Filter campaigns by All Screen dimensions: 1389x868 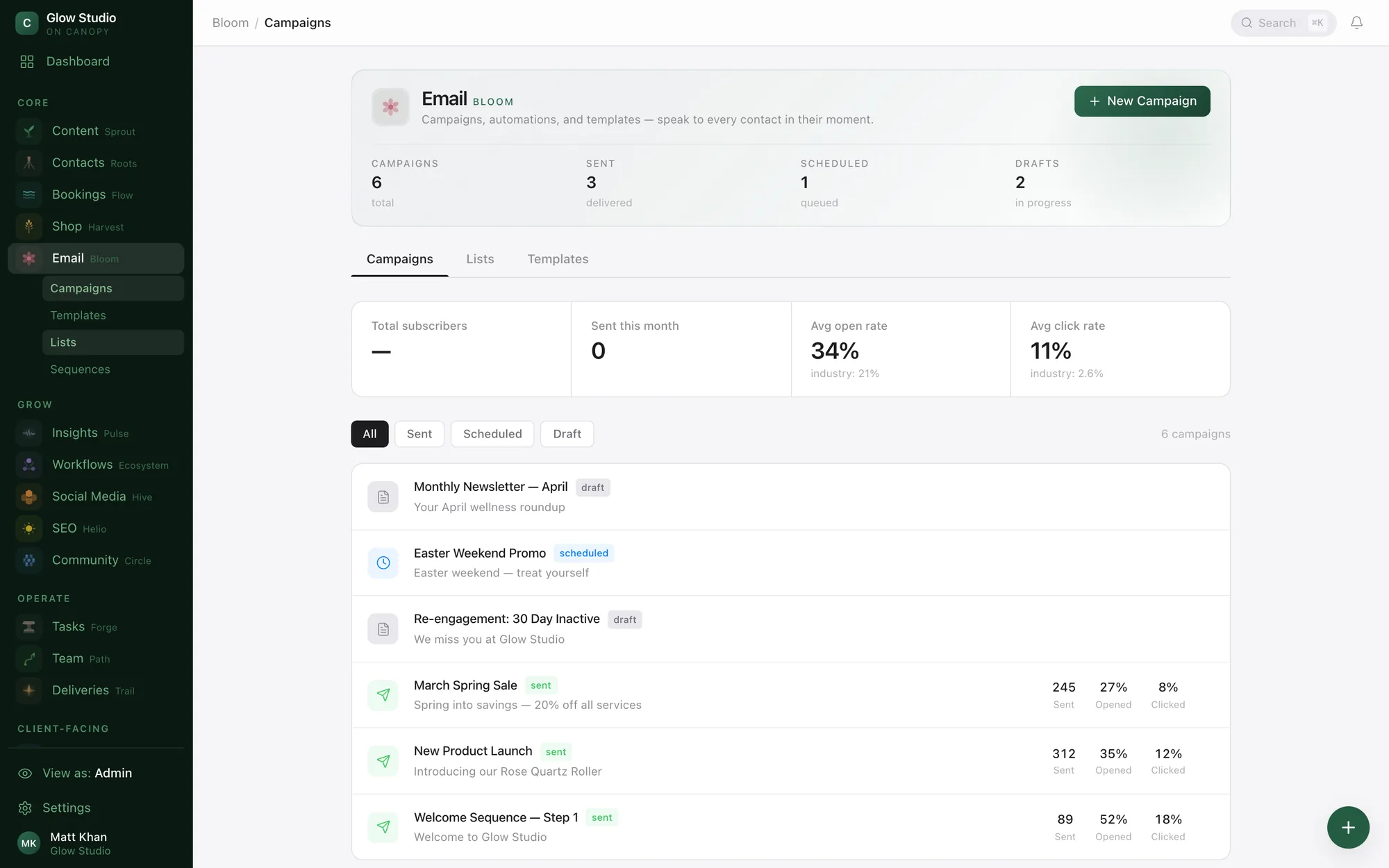pos(369,434)
